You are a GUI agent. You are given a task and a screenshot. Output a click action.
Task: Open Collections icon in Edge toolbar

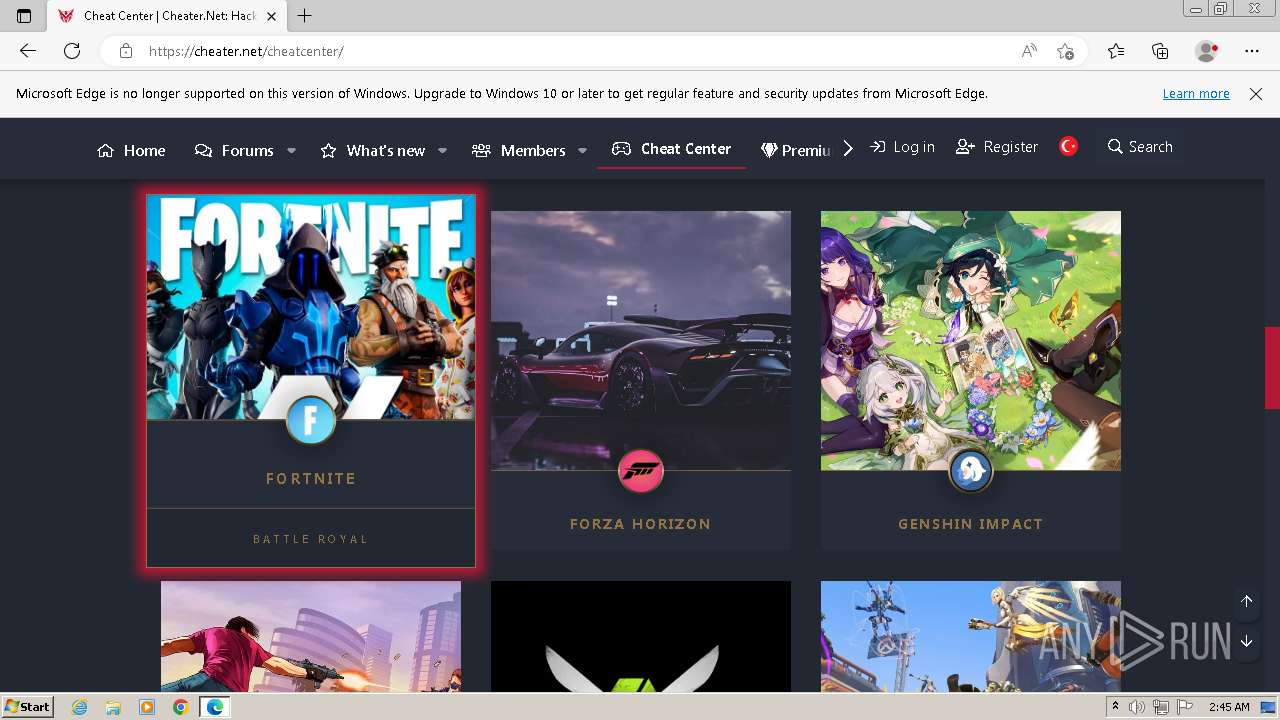click(x=1160, y=51)
